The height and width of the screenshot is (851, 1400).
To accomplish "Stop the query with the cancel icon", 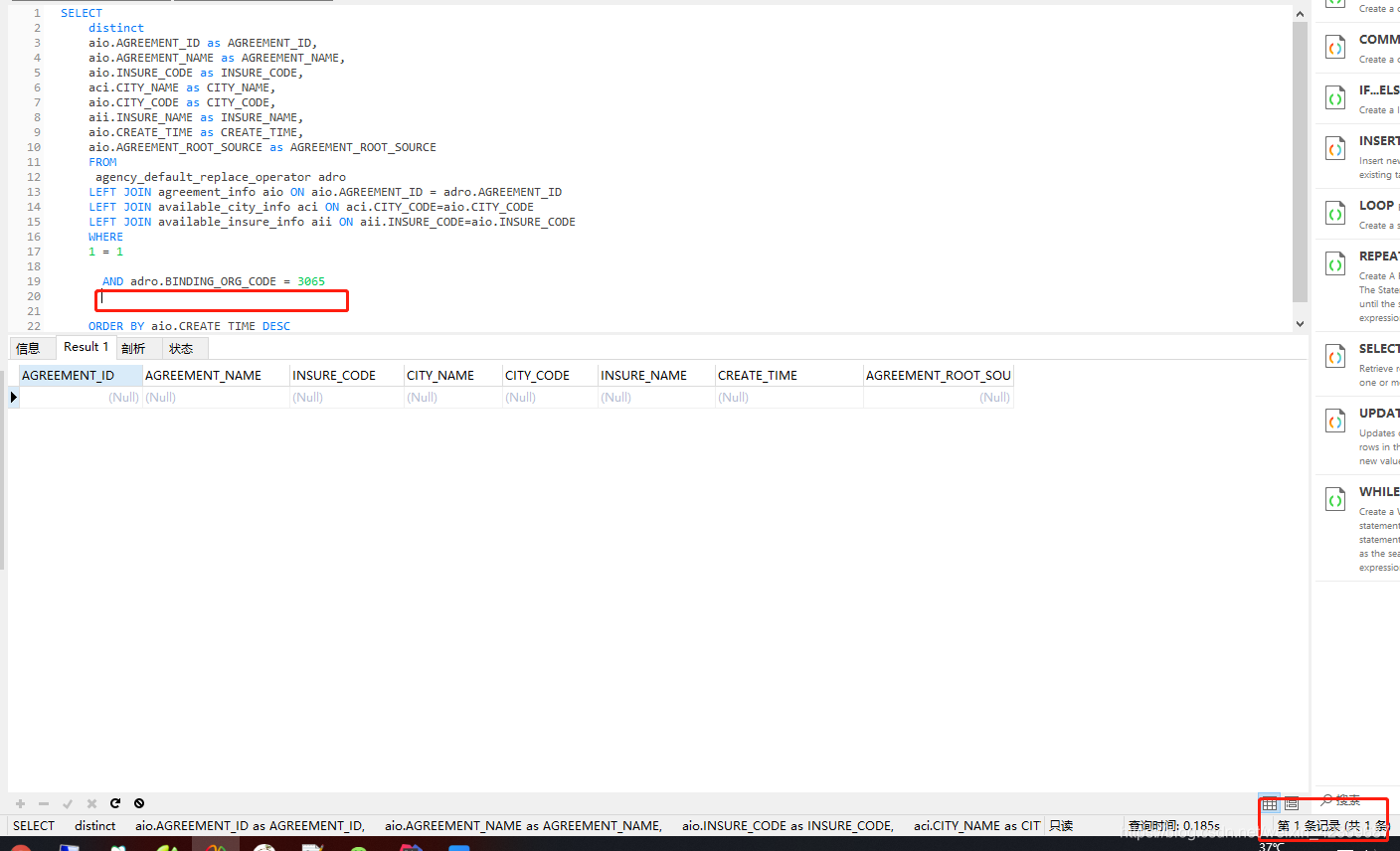I will [139, 803].
